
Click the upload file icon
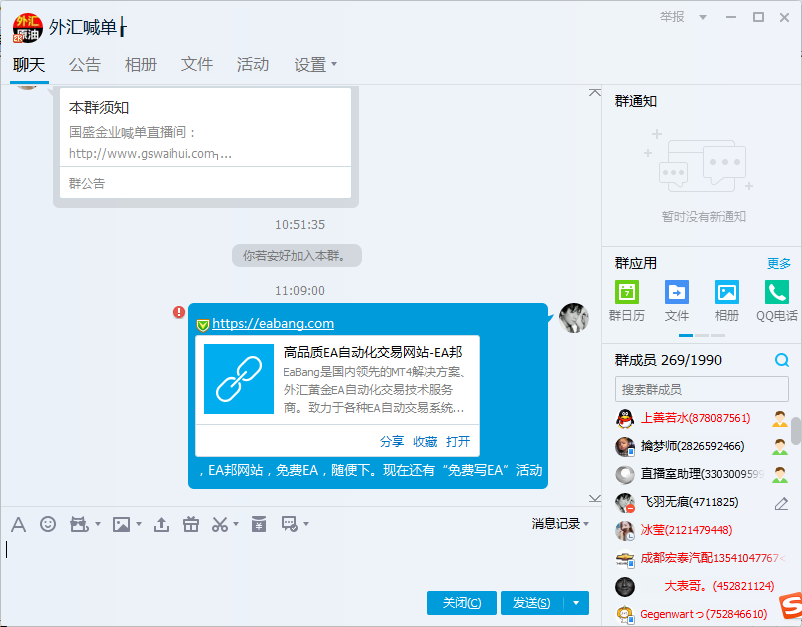pyautogui.click(x=161, y=524)
